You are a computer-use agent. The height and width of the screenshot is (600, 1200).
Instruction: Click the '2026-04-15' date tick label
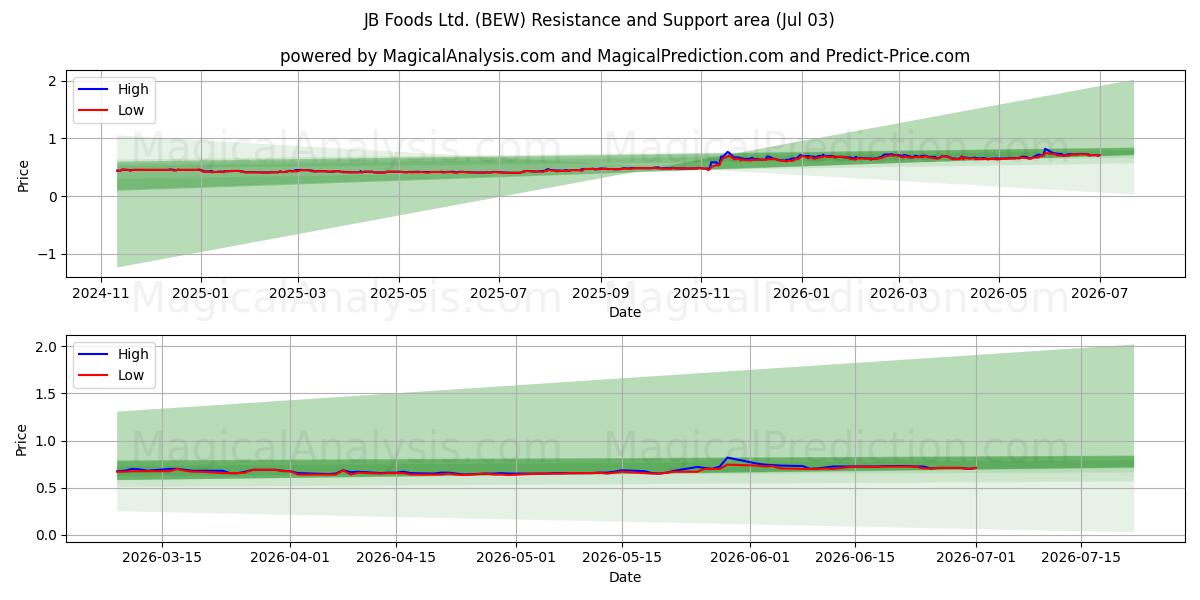[x=396, y=558]
